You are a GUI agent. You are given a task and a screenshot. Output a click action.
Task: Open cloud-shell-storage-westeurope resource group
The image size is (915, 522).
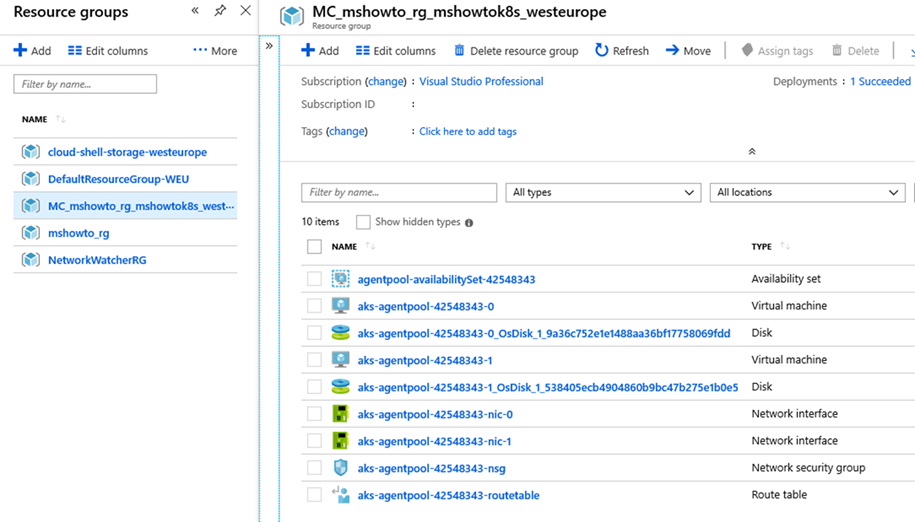[127, 152]
